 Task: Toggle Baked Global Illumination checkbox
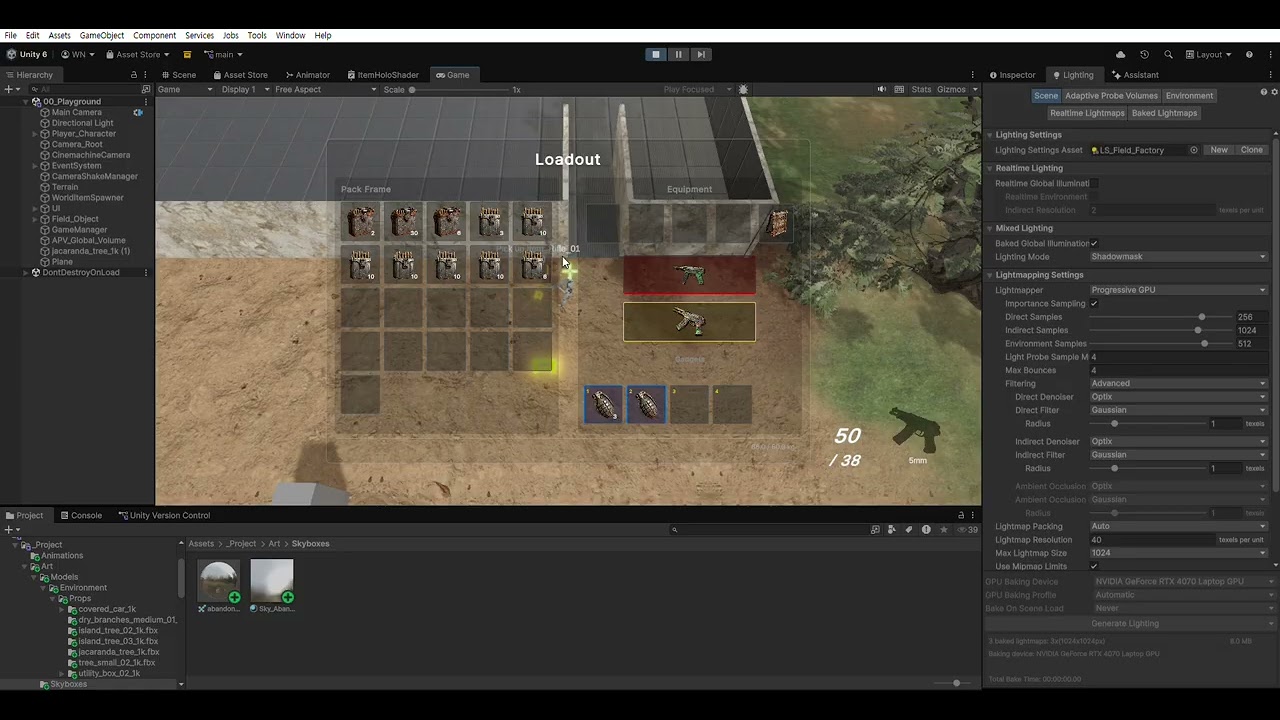1094,243
